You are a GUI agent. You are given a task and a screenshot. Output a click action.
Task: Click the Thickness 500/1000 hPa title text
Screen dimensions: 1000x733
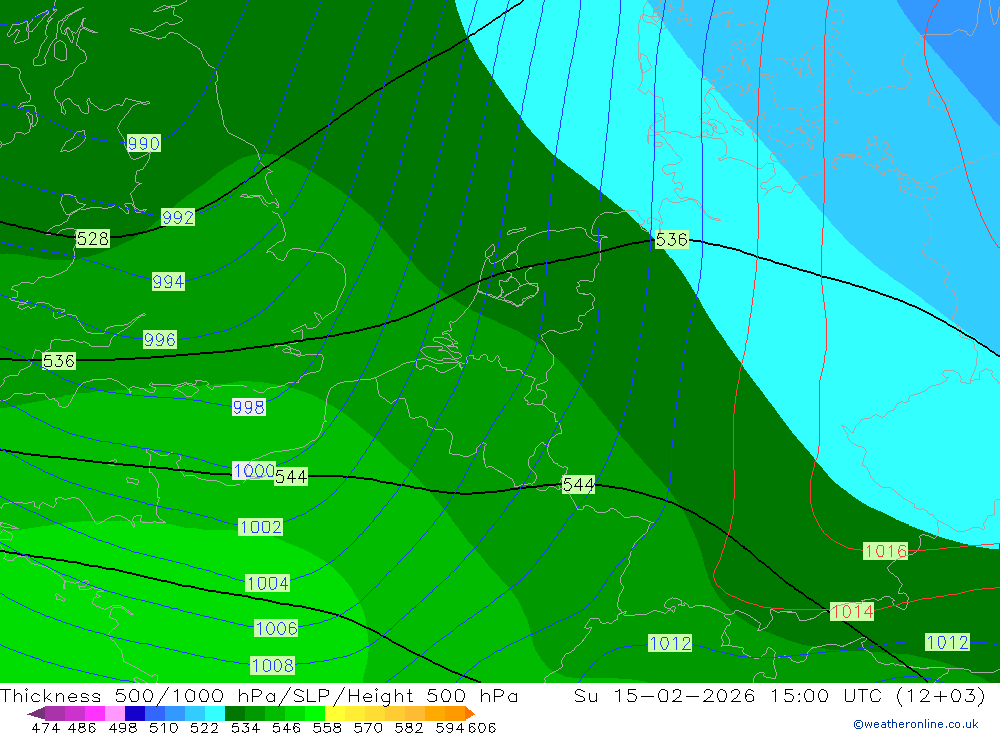tap(139, 695)
